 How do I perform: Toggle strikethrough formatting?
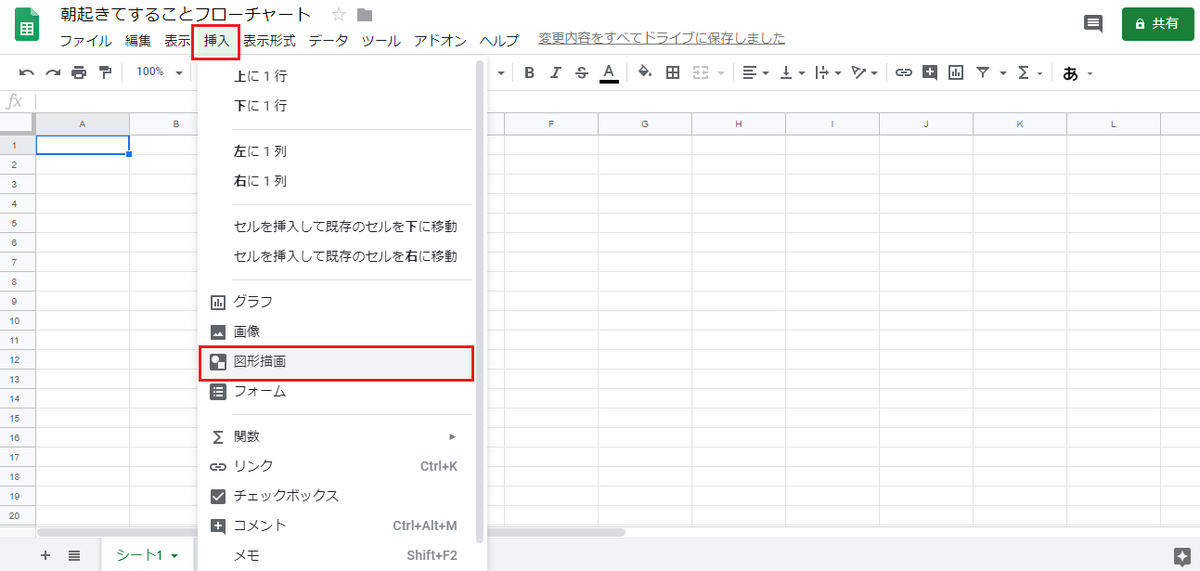(x=582, y=72)
